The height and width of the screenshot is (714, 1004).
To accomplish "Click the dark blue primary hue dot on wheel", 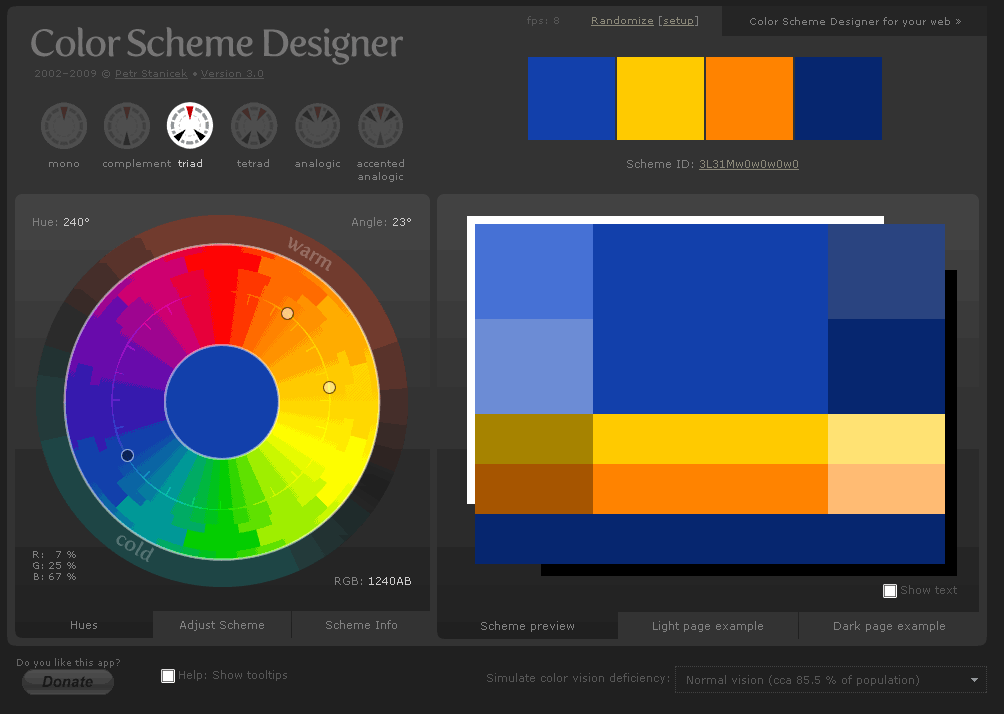I will pos(127,455).
